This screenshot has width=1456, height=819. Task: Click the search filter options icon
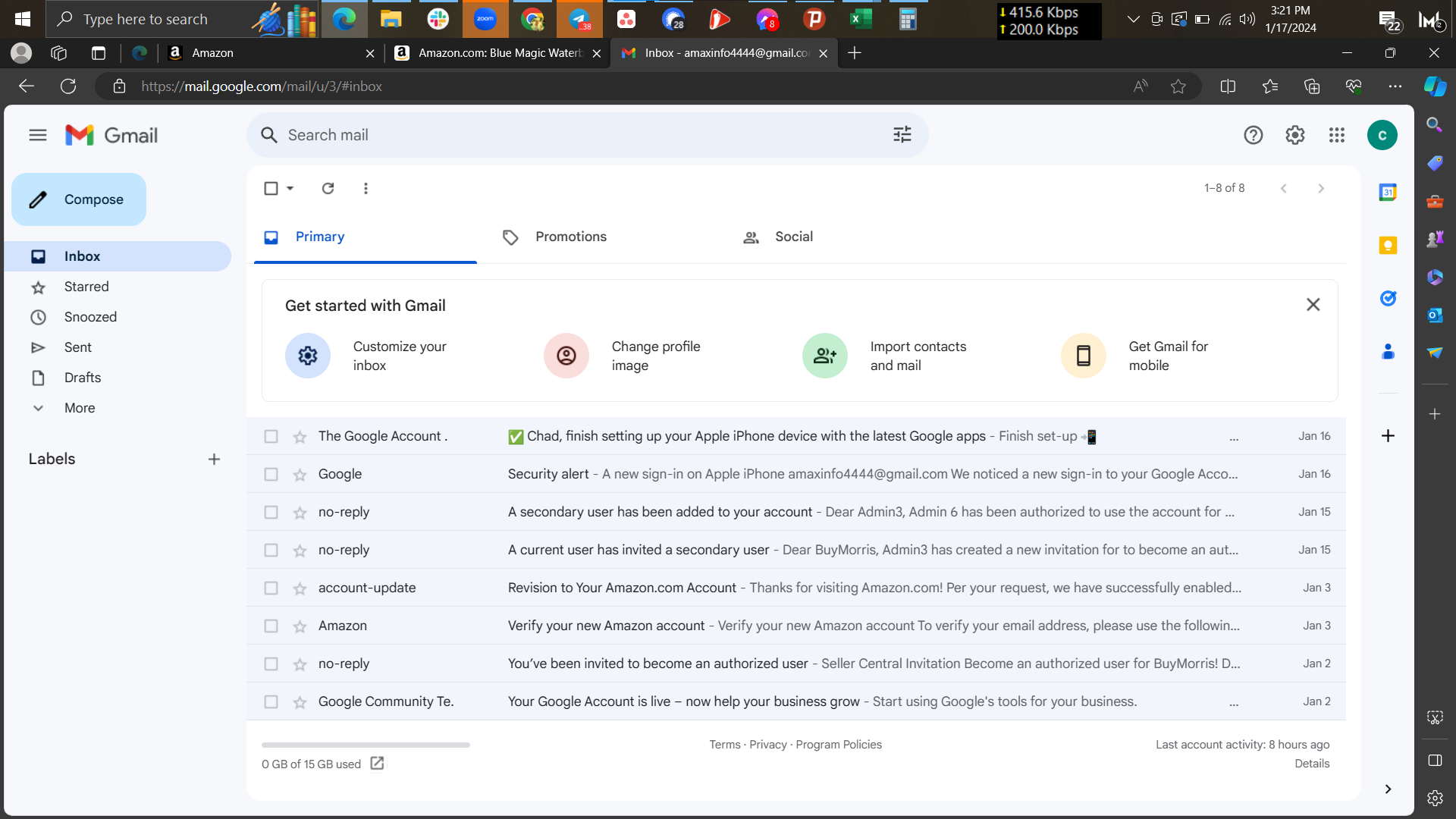click(902, 135)
